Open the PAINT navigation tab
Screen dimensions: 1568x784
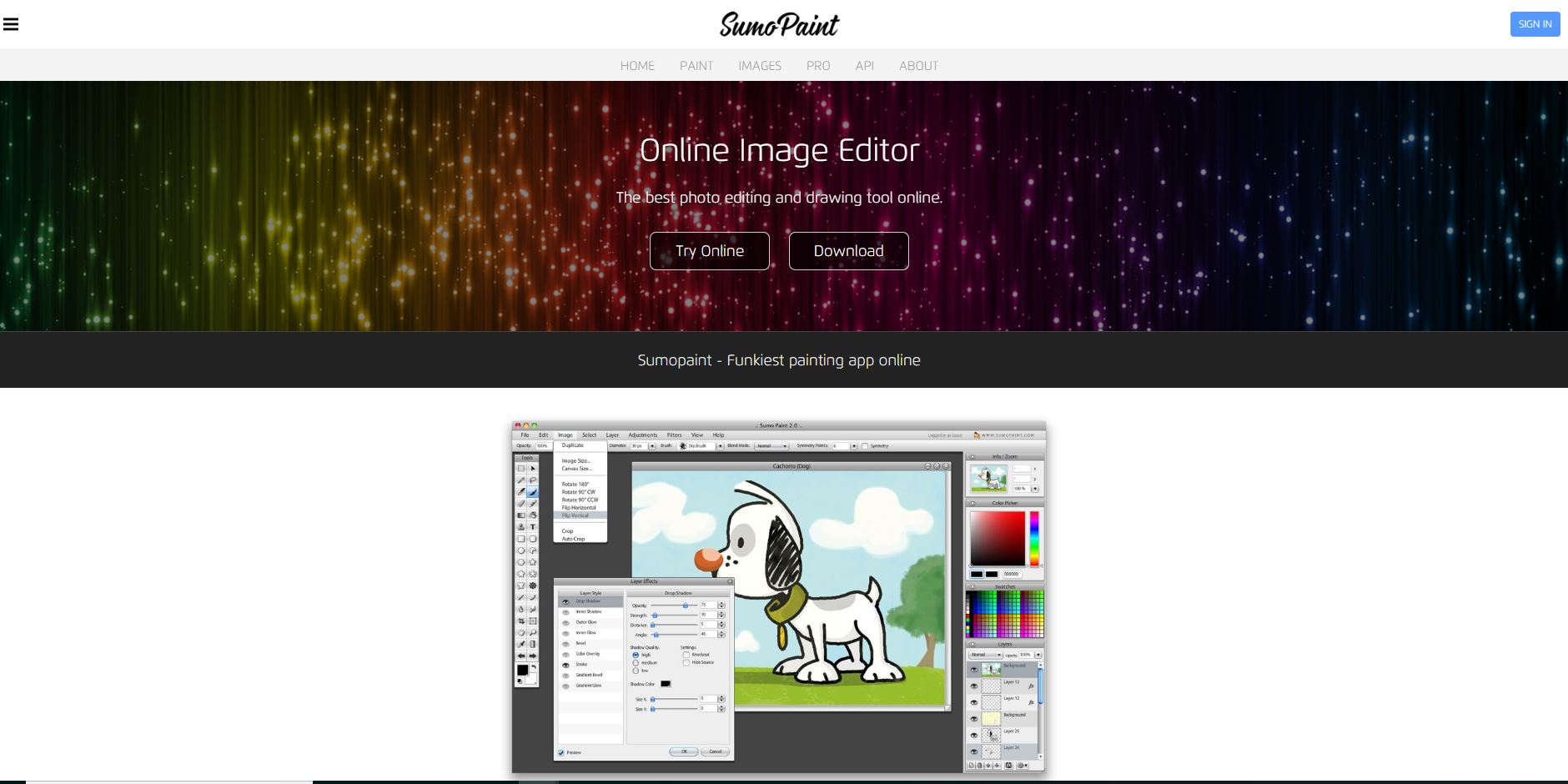[x=696, y=66]
